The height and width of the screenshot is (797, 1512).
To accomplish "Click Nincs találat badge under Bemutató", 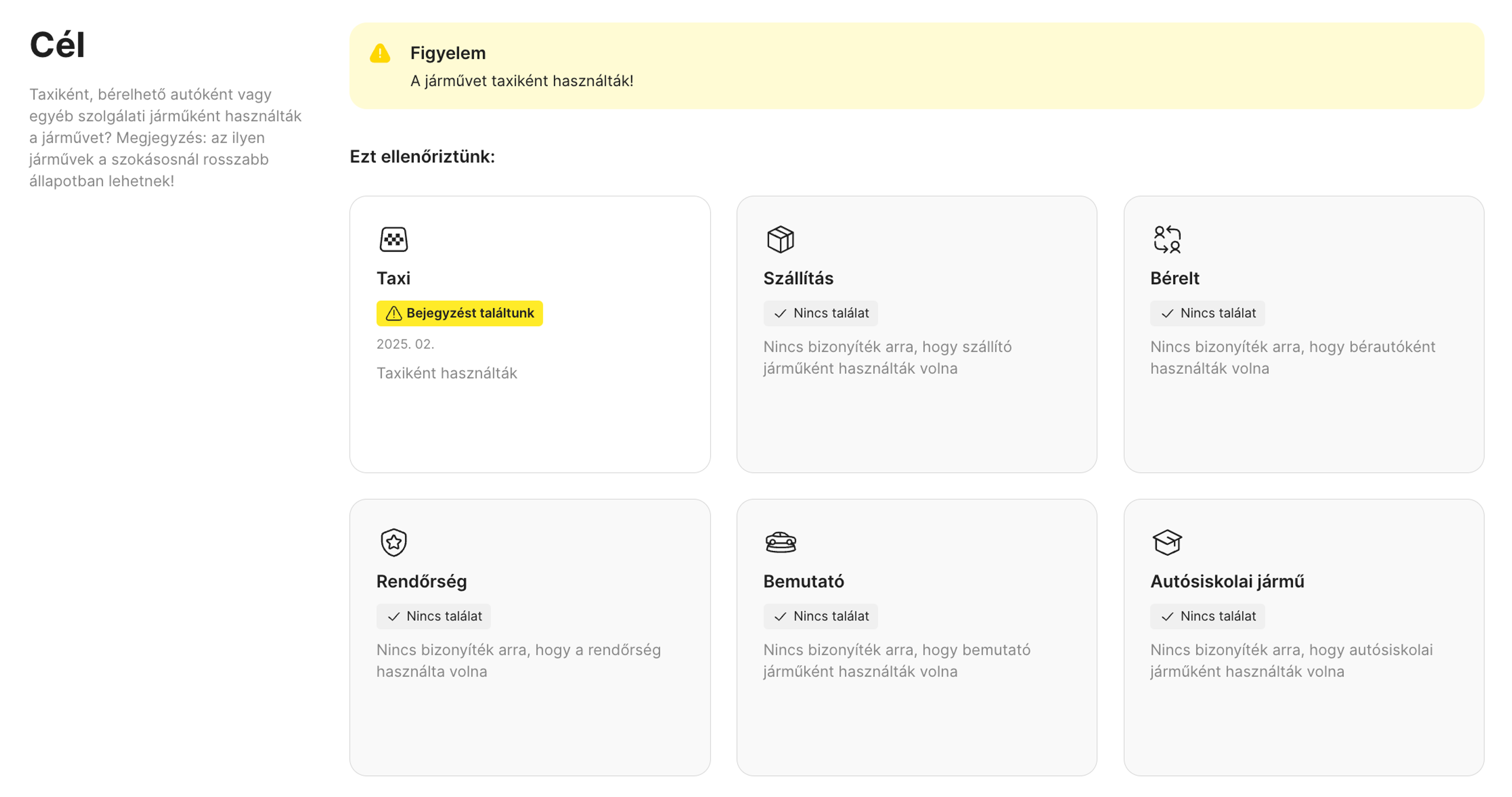I will tap(820, 616).
